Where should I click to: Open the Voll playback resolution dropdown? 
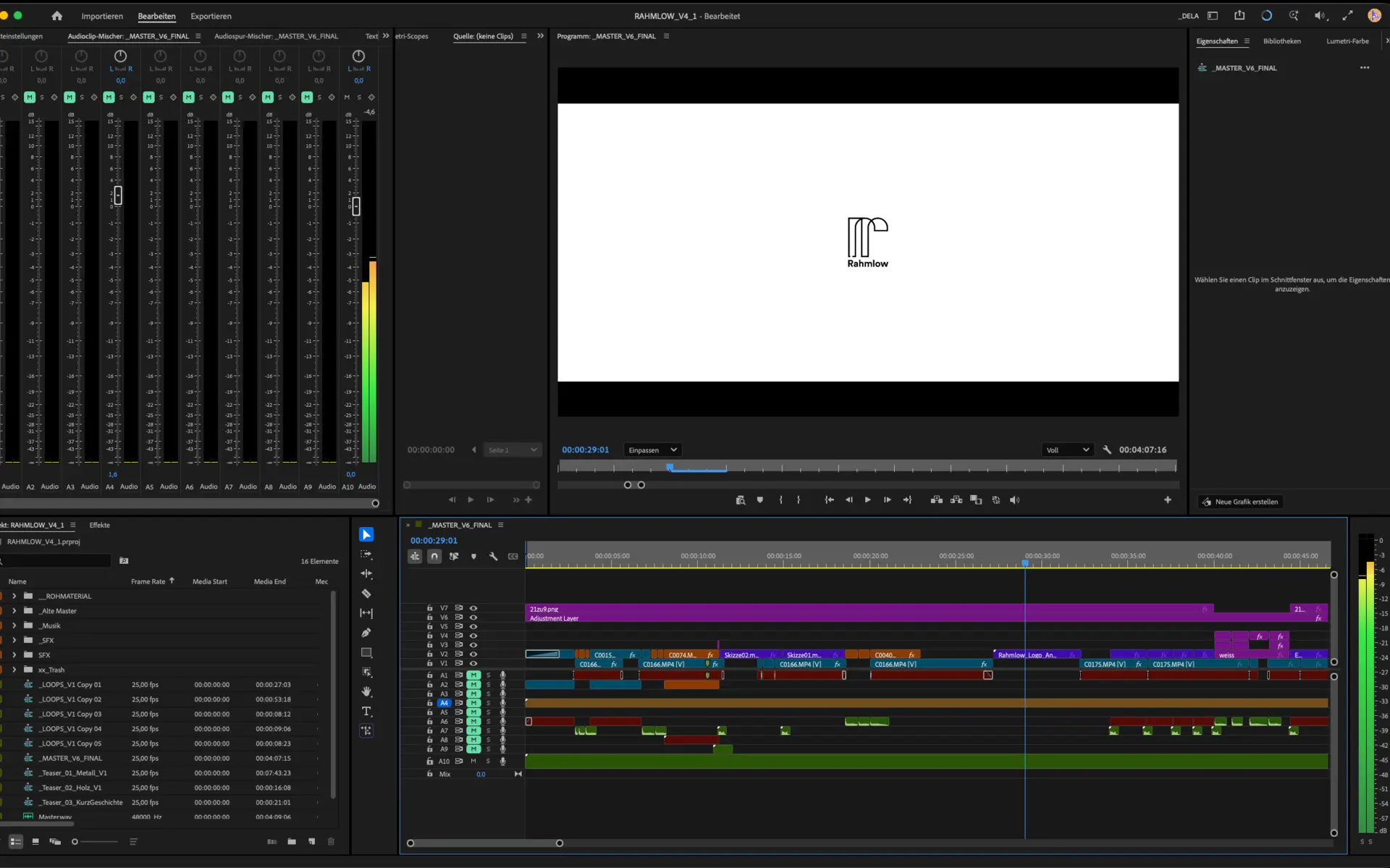tap(1067, 450)
